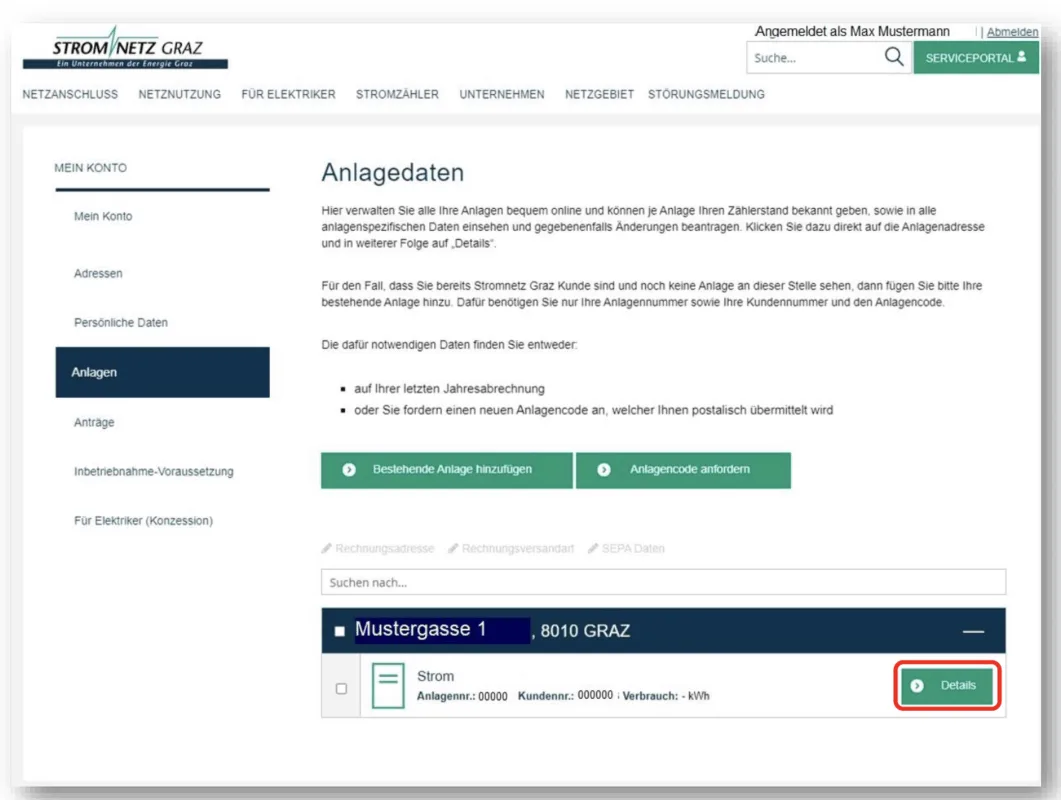The width and height of the screenshot is (1061, 800).
Task: Click the Kundennr.: 000000 text
Action: coord(565,696)
